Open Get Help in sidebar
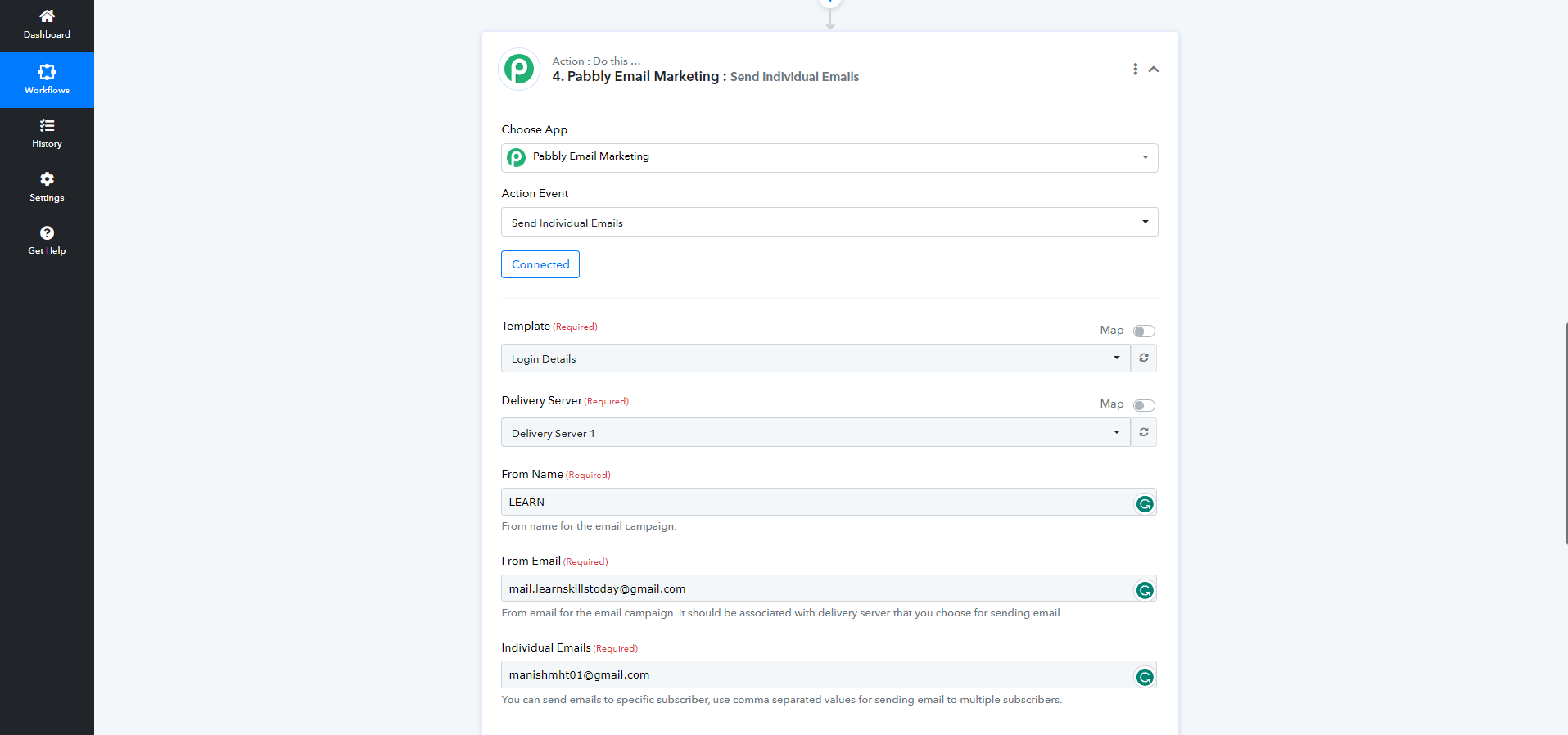This screenshot has height=735, width=1568. click(47, 241)
